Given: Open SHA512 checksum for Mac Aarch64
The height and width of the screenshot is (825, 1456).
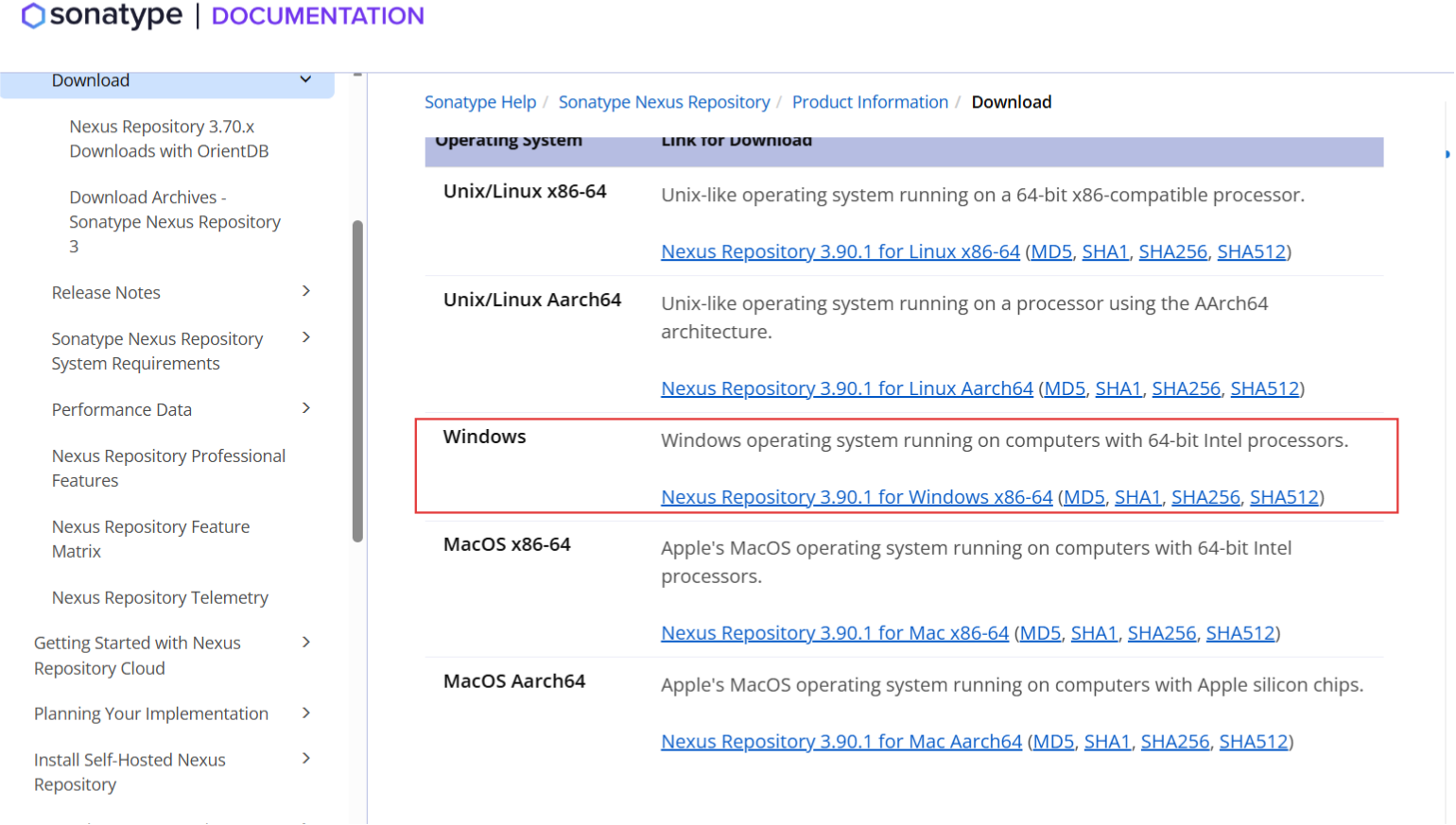Looking at the screenshot, I should pos(1254,743).
